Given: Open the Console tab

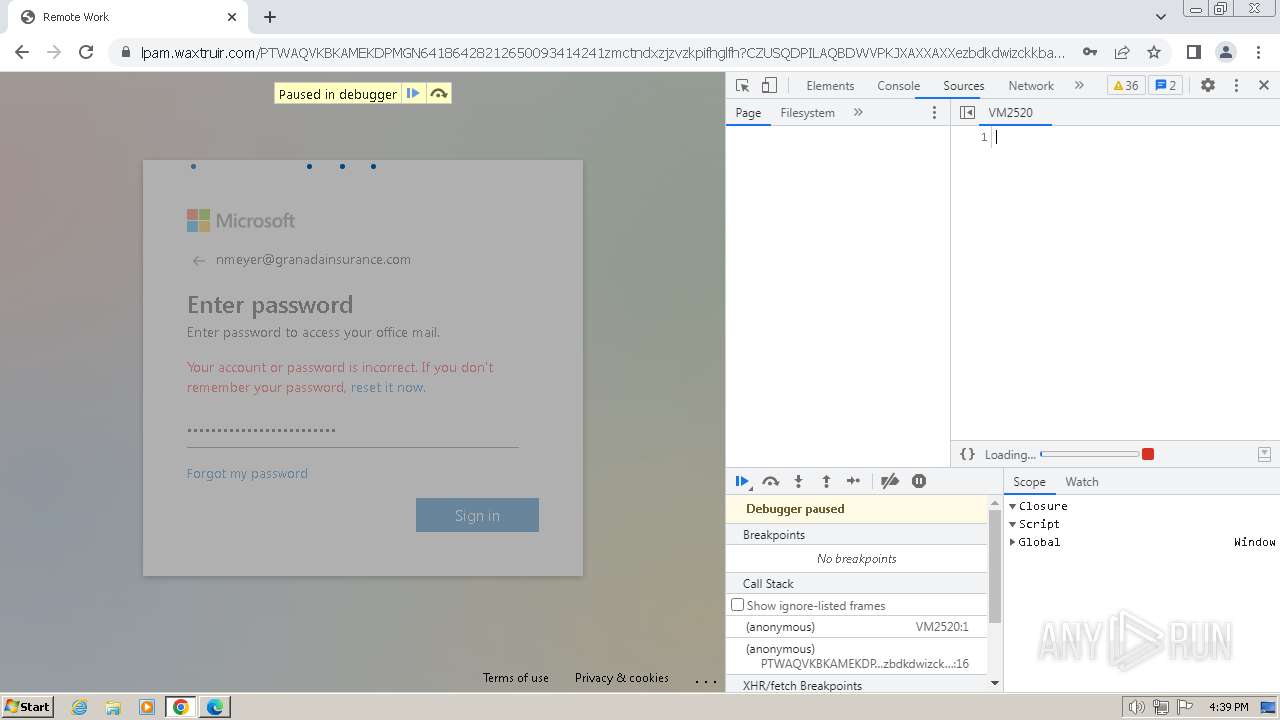Looking at the screenshot, I should pyautogui.click(x=898, y=86).
